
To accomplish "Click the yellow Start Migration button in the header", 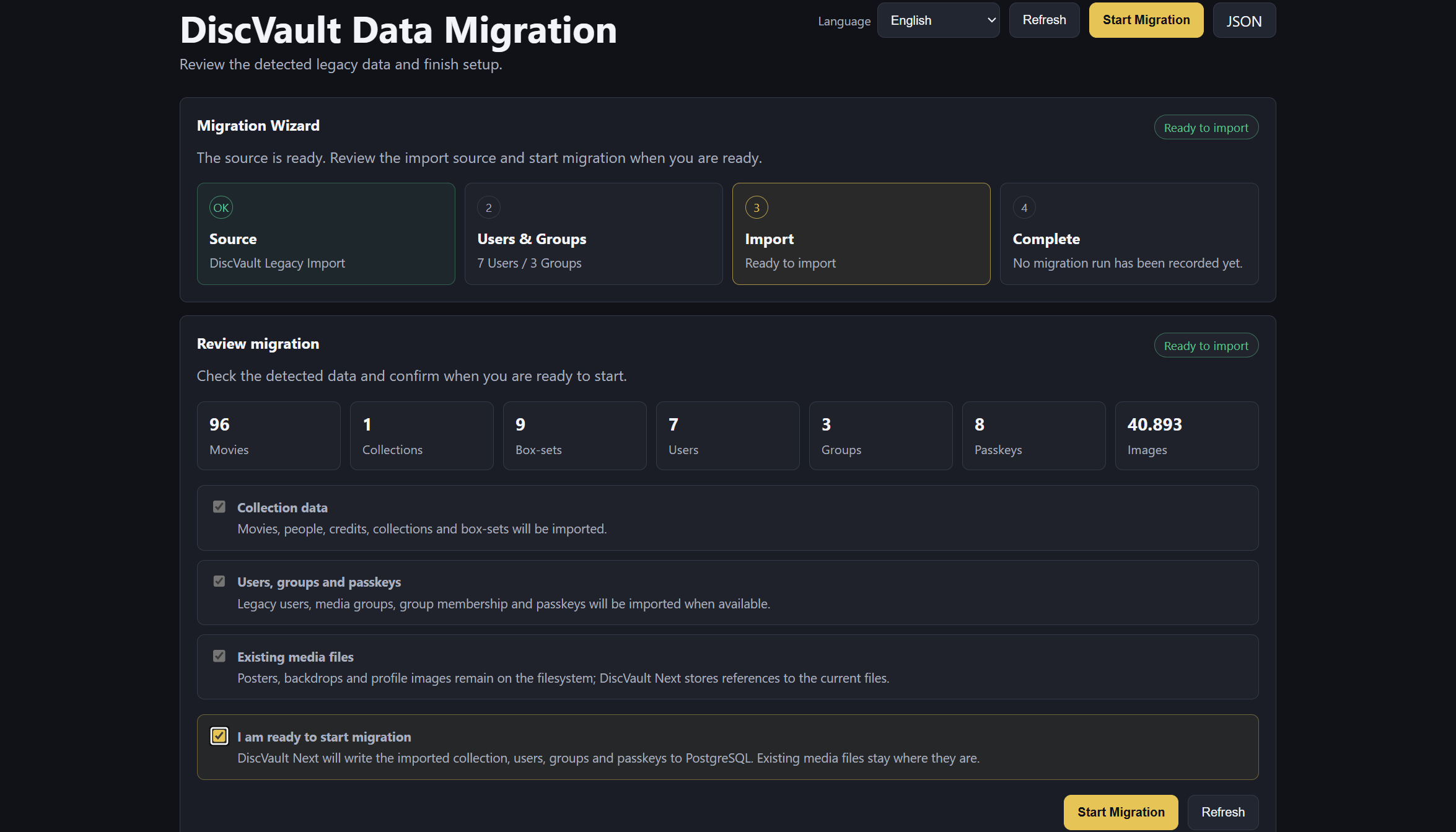I will pos(1146,20).
